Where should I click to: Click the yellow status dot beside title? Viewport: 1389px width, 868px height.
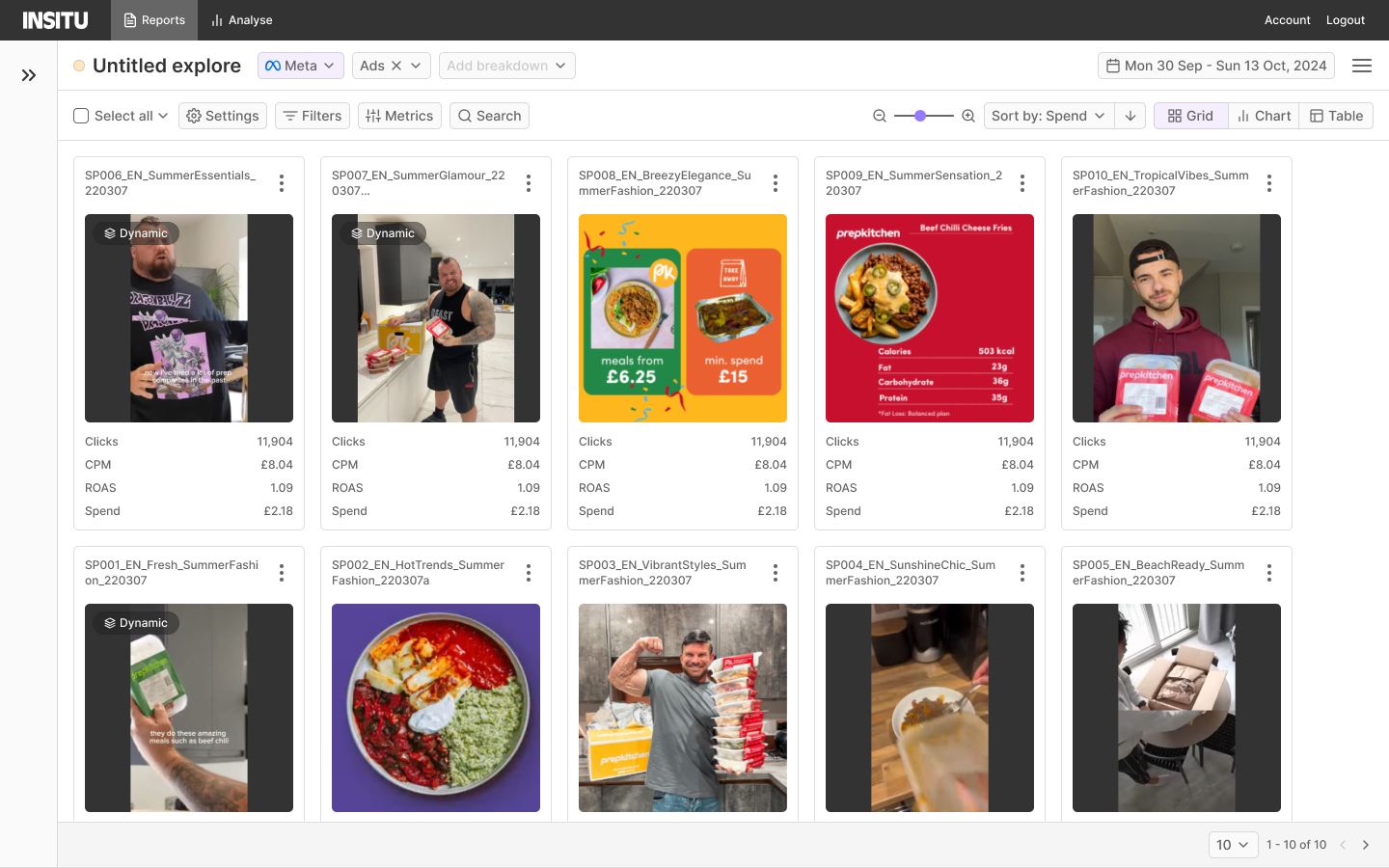tap(79, 66)
